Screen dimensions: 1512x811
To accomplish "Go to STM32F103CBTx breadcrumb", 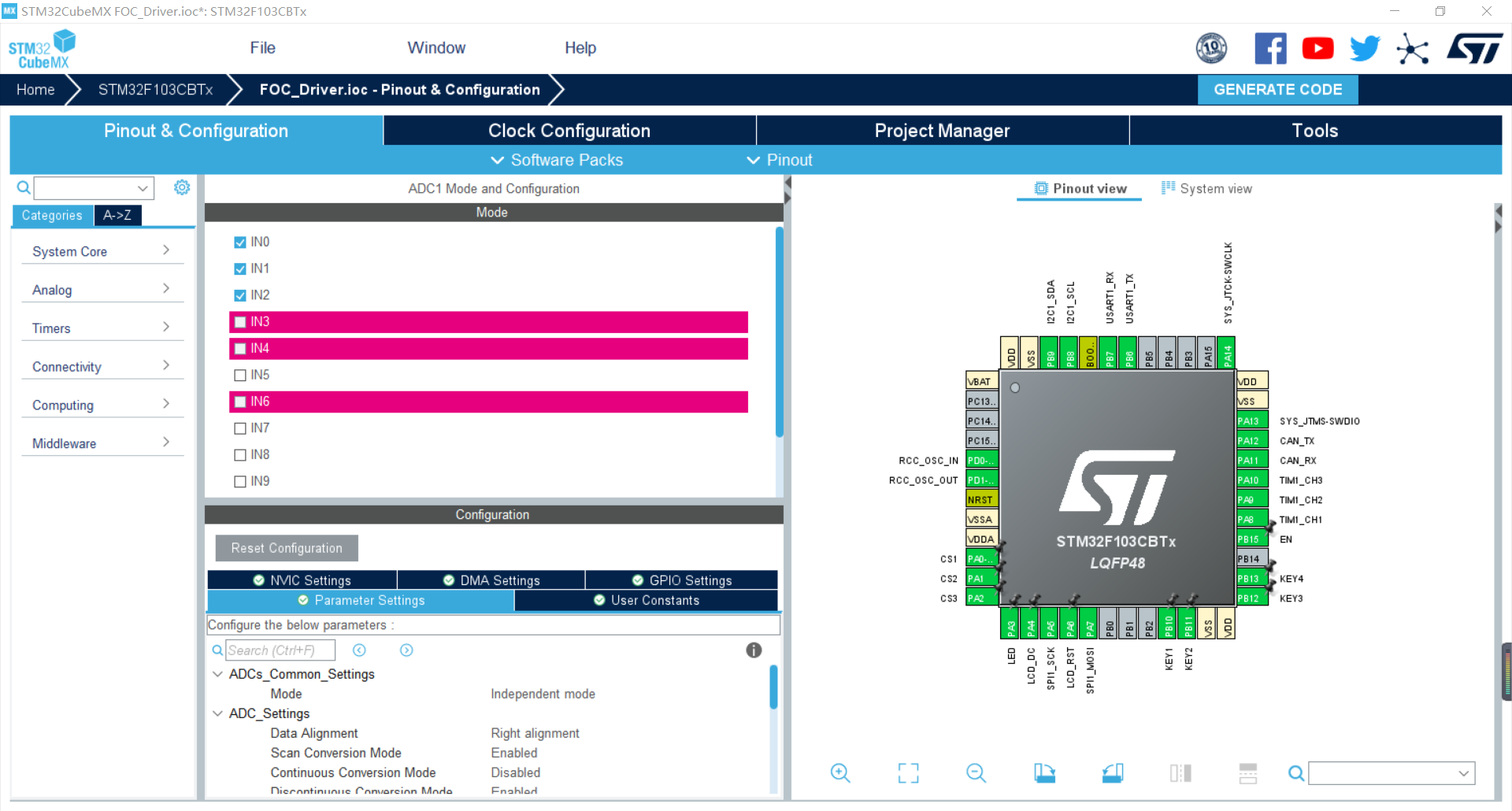I will click(155, 90).
